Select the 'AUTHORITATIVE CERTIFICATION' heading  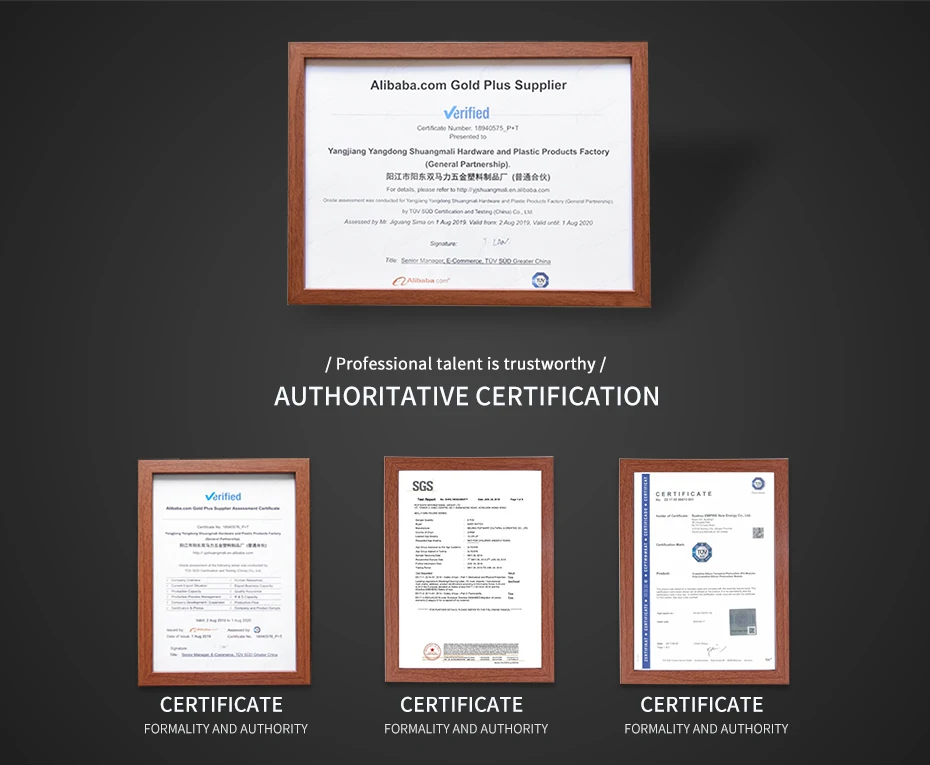(467, 396)
